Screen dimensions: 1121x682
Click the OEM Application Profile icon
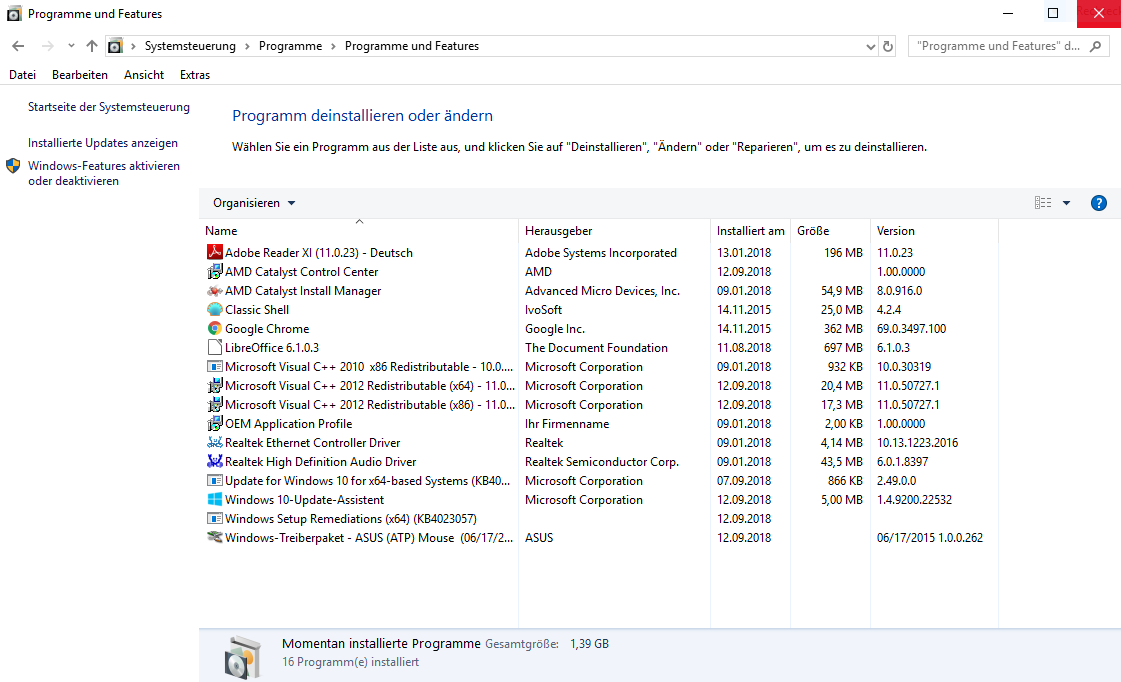coord(214,423)
